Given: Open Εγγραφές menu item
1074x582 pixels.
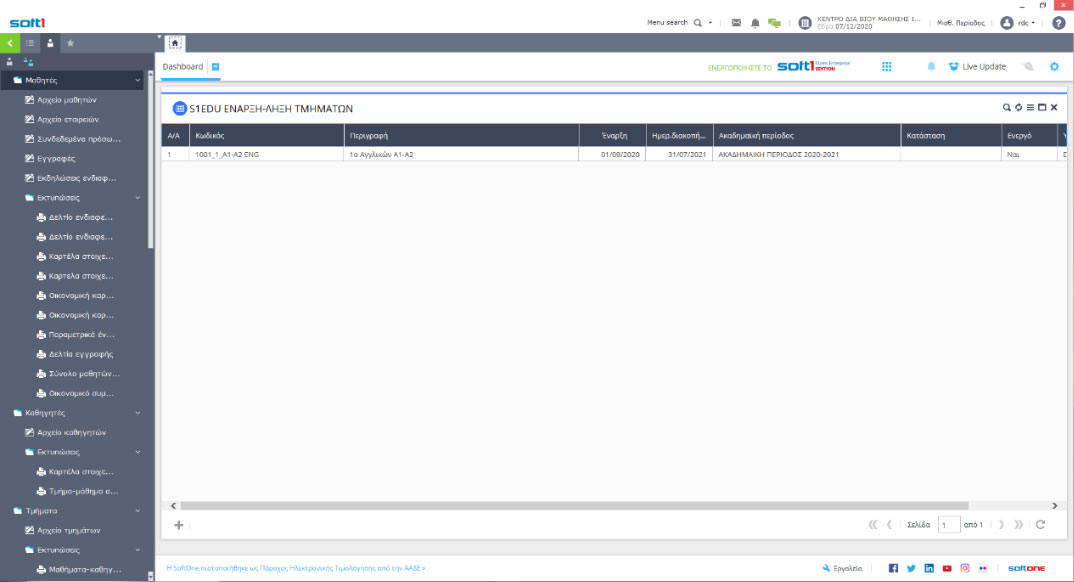Looking at the screenshot, I should coord(56,159).
